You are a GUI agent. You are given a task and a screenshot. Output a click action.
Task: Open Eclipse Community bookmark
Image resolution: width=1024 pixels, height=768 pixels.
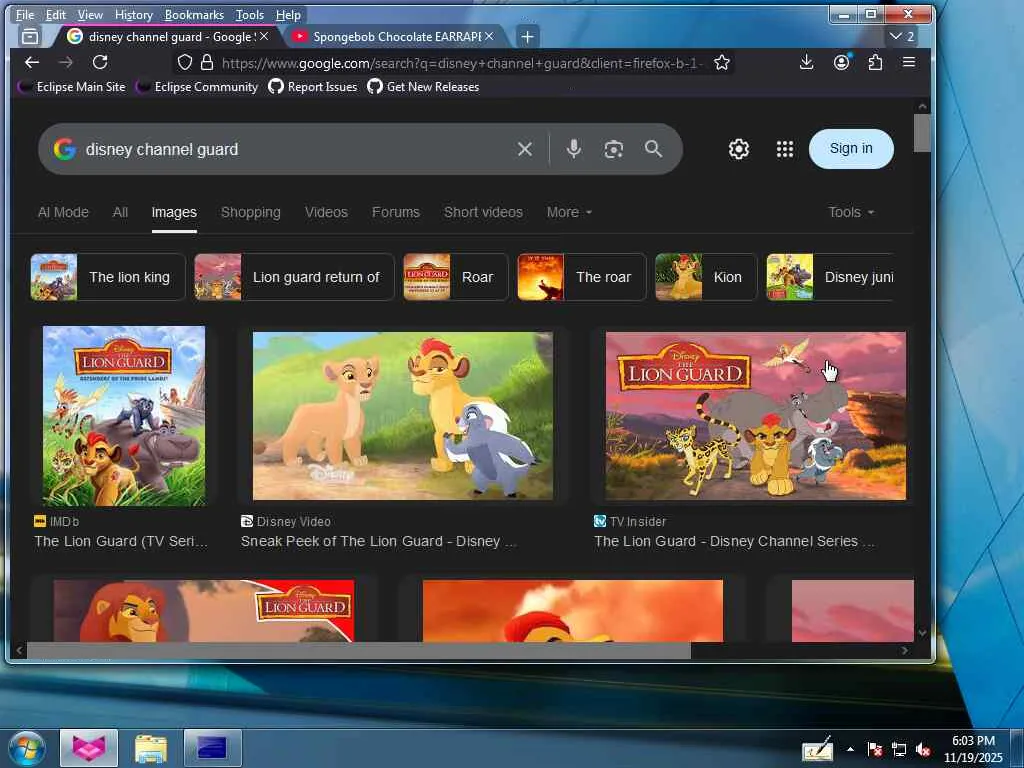(x=197, y=87)
